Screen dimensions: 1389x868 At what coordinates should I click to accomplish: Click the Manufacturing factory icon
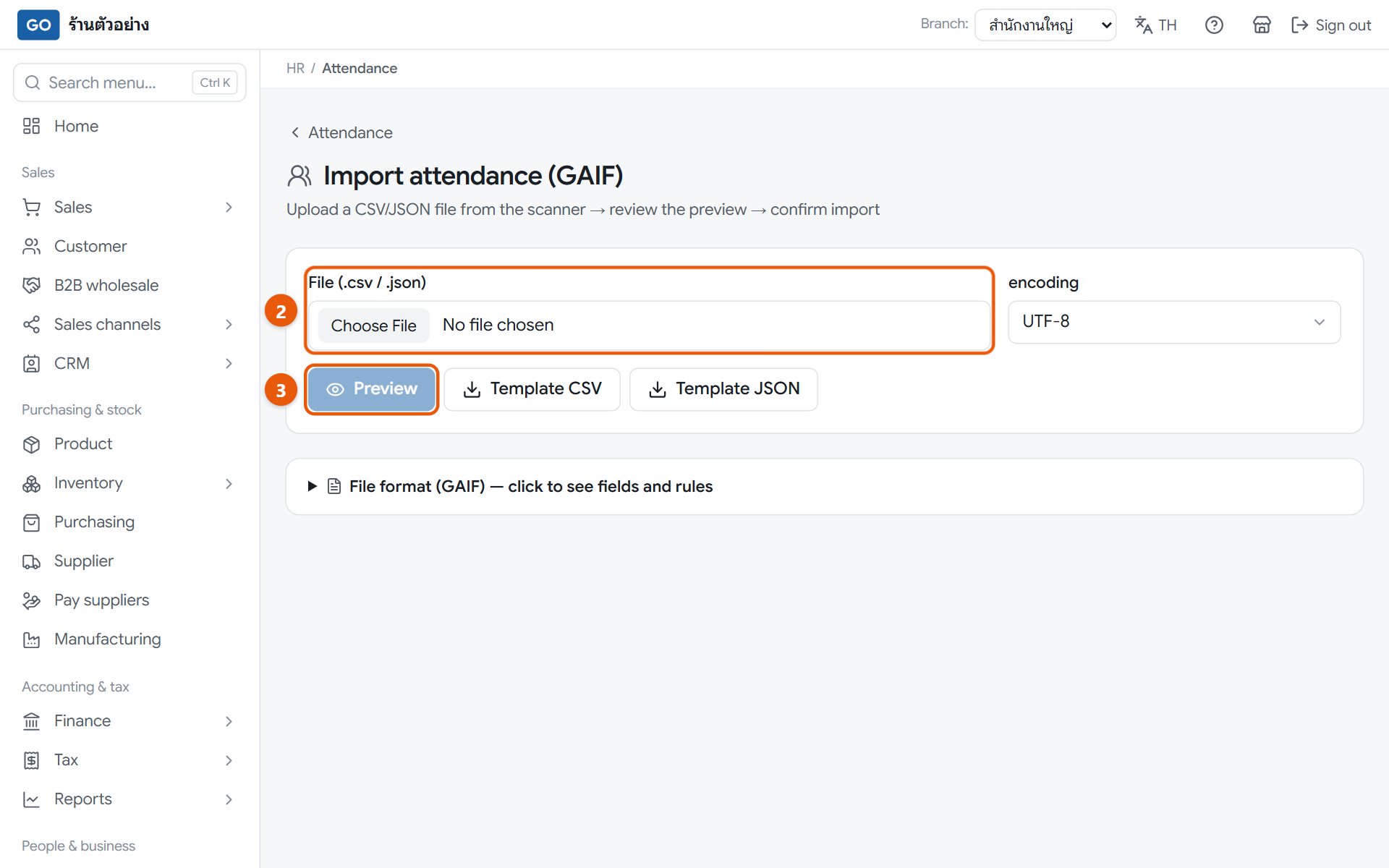coord(31,639)
